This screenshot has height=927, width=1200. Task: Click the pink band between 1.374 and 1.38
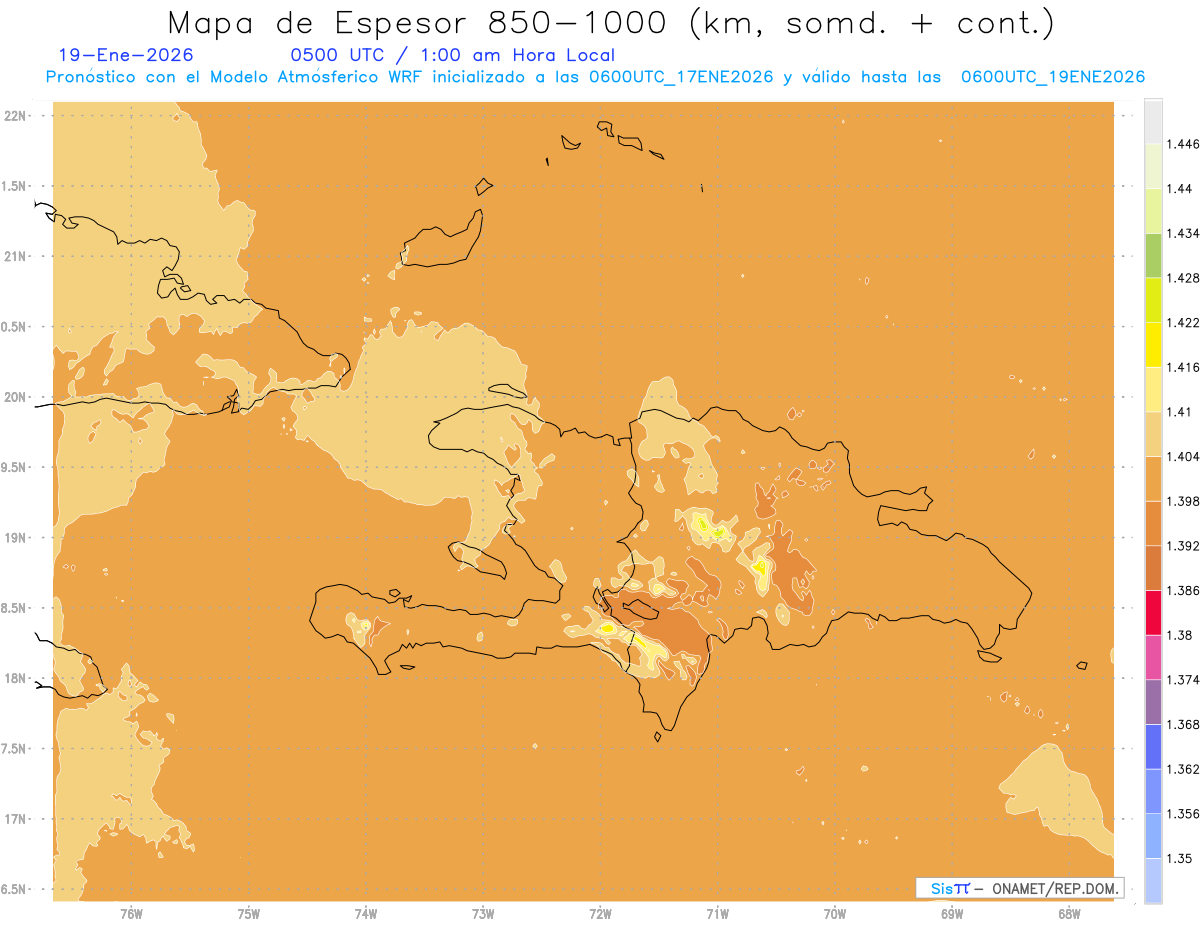(x=1153, y=657)
